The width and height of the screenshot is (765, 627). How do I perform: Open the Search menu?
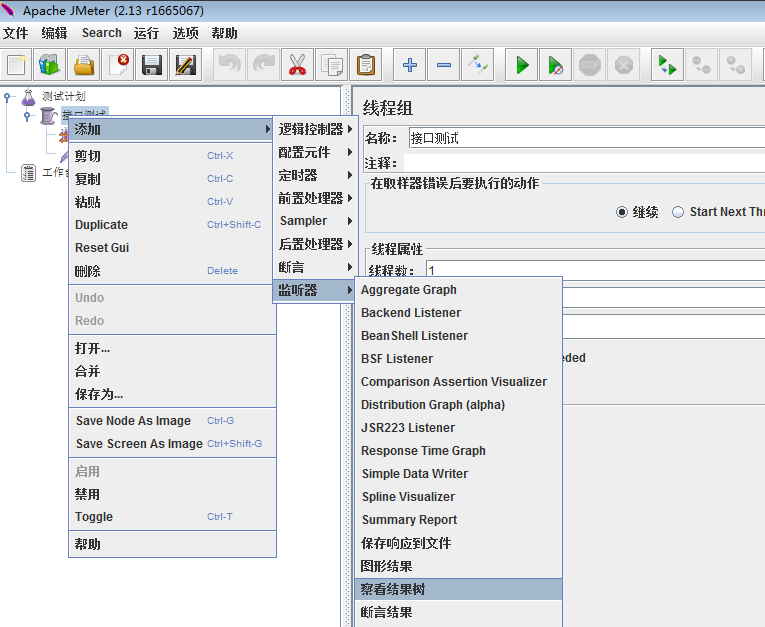point(101,33)
